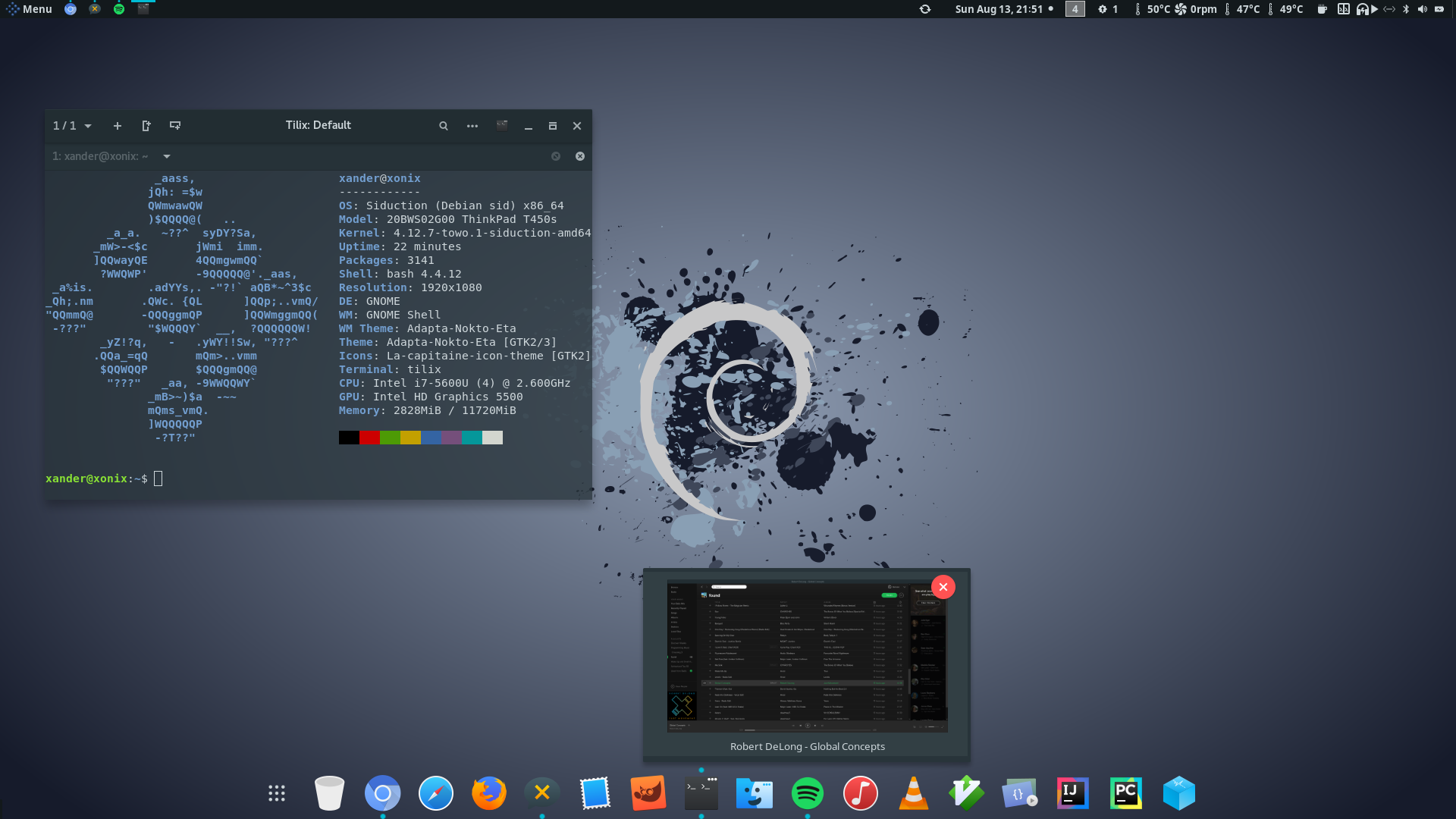Open IntelliJ IDEA from the dock
Screen dimensions: 1456x819
point(1072,793)
